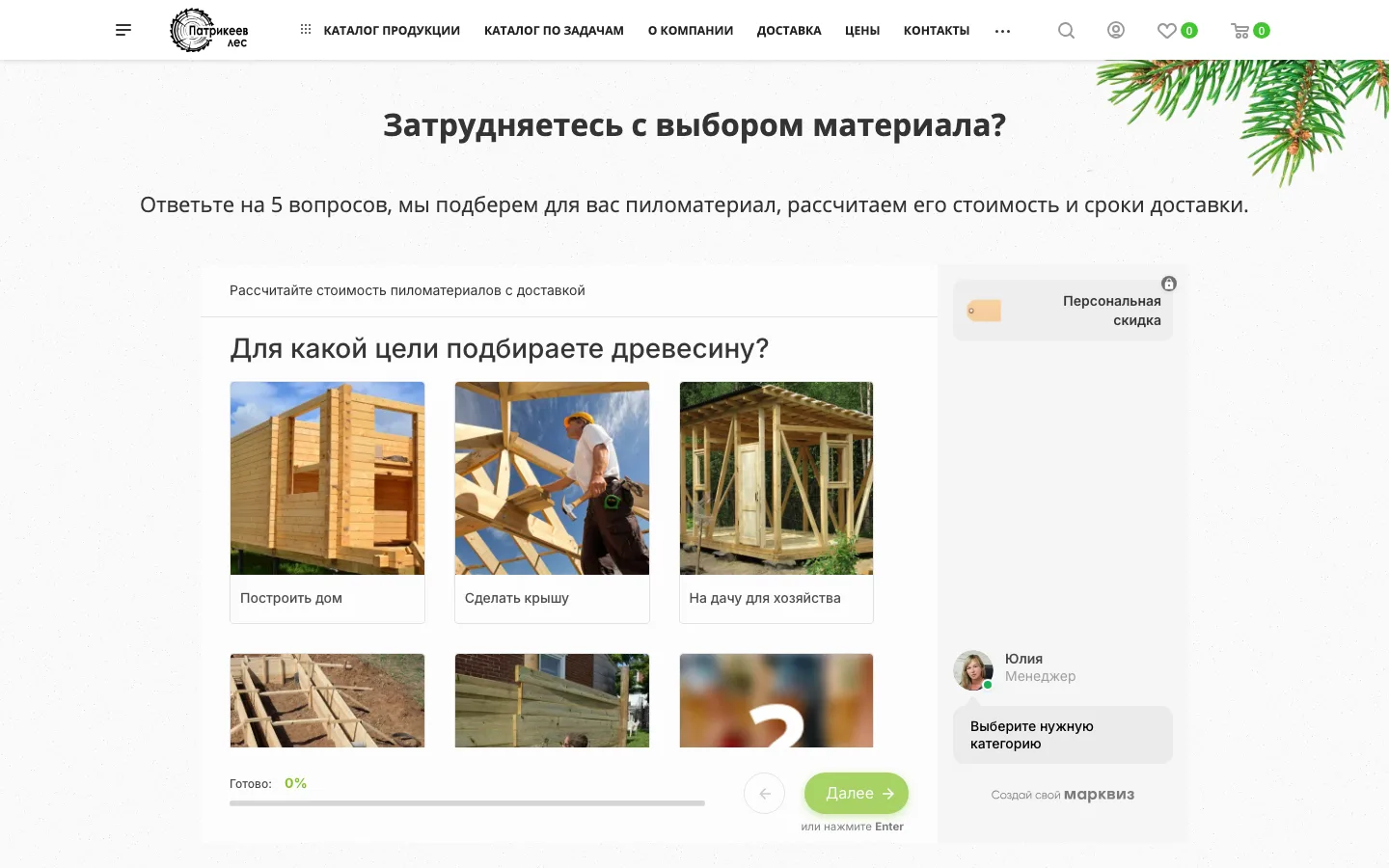Click the или нажмите Enter hint

click(x=852, y=827)
